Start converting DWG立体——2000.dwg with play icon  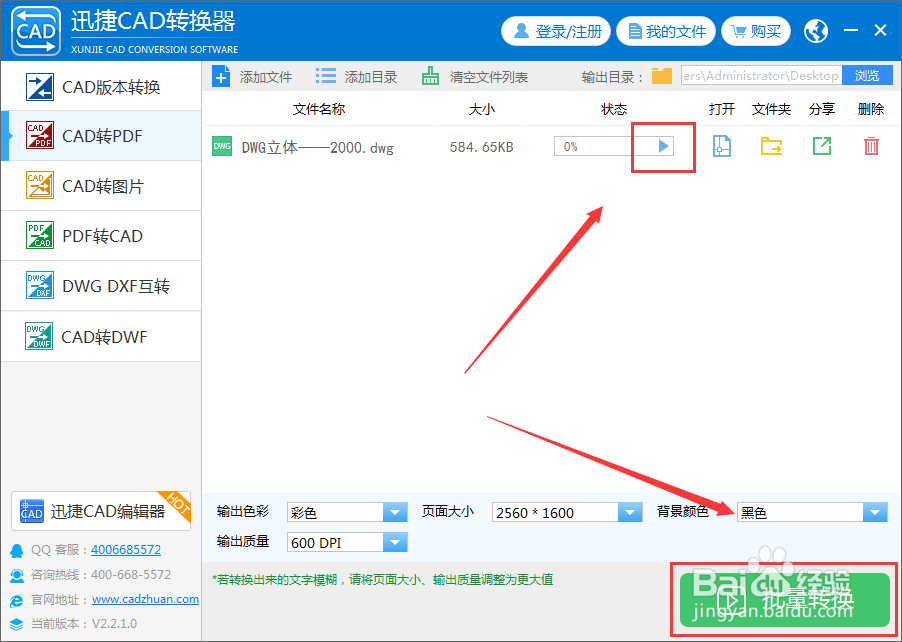[x=662, y=146]
